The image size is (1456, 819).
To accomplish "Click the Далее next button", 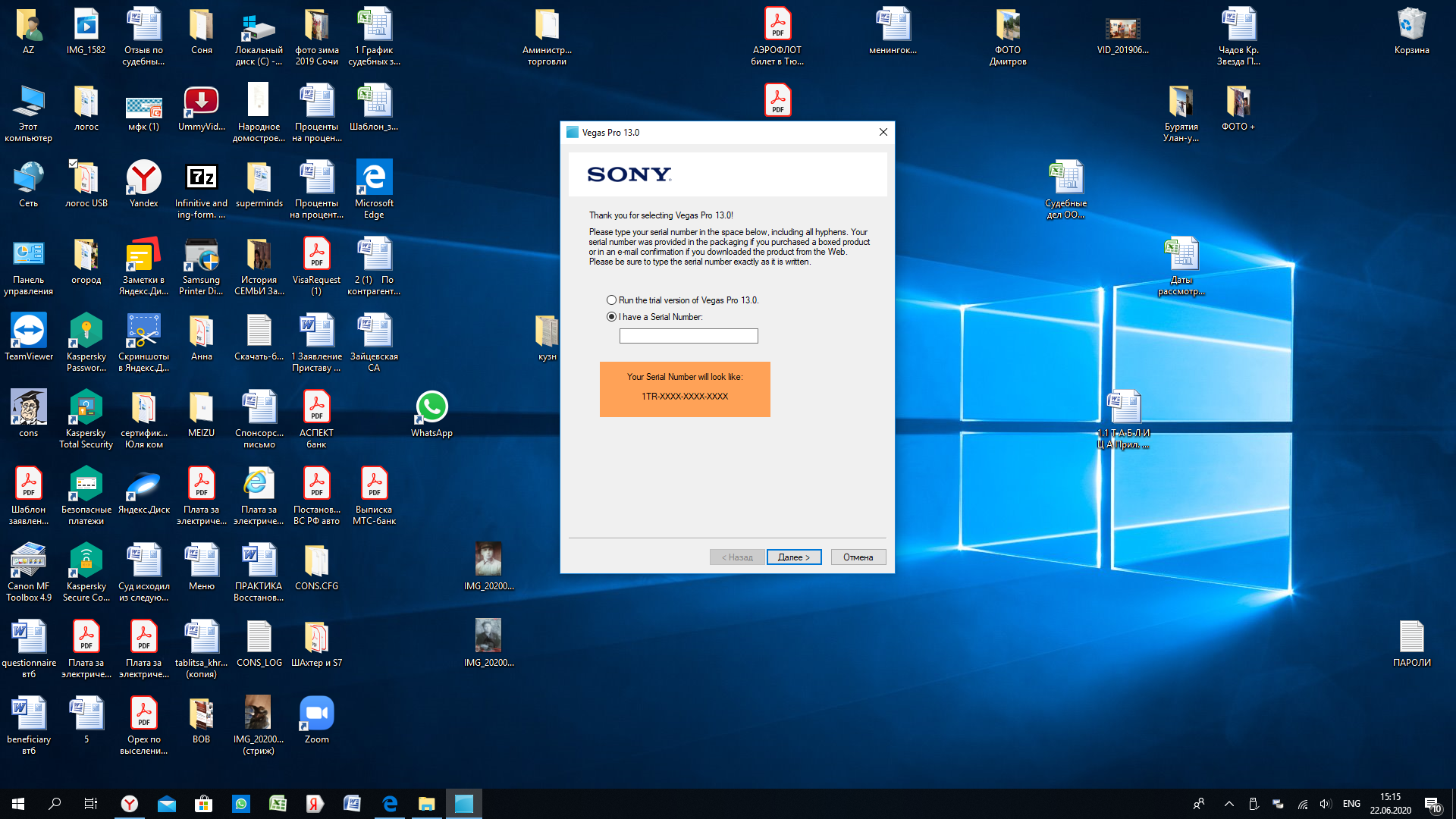I will [794, 557].
